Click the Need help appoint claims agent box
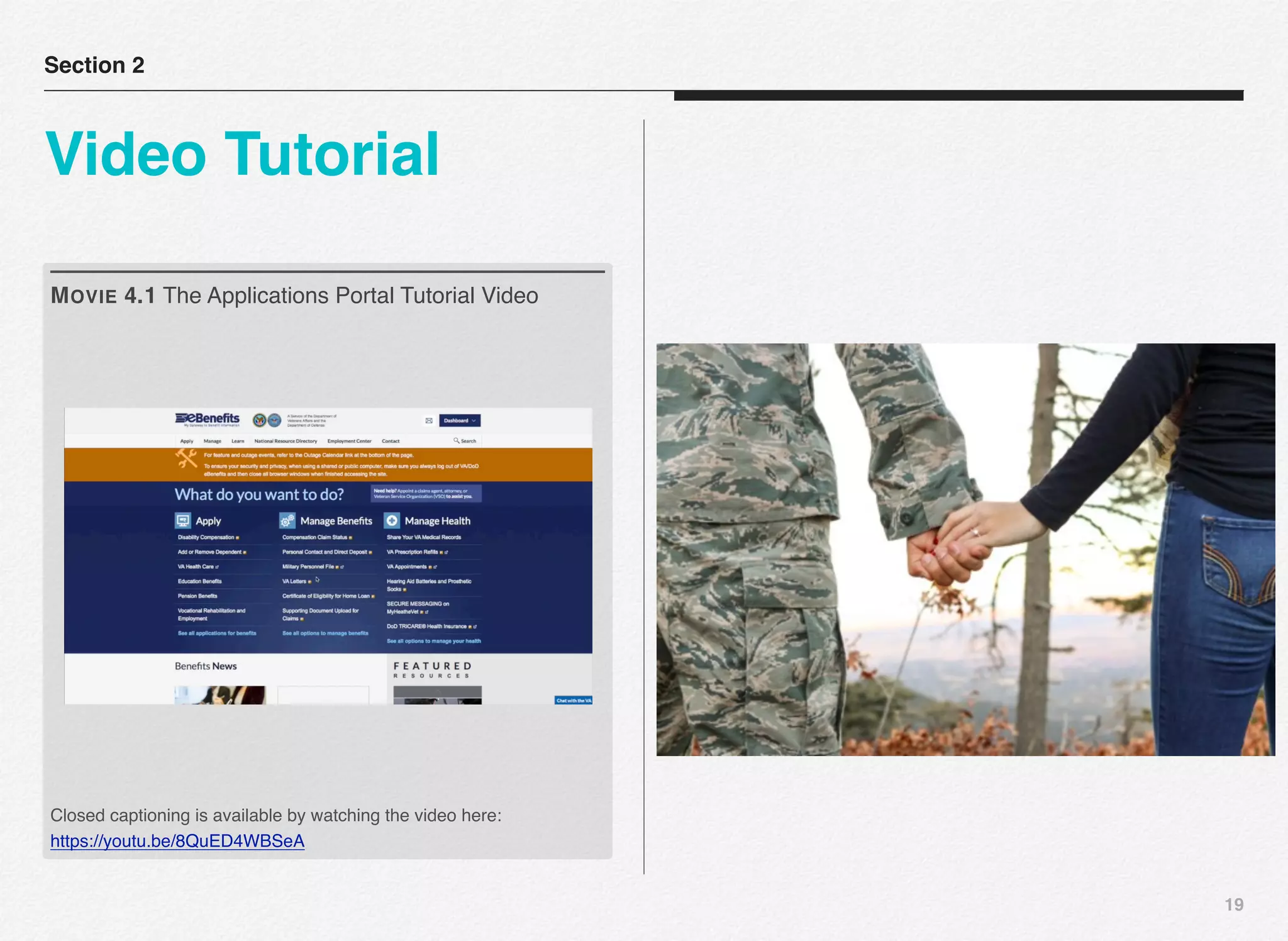Viewport: 1288px width, 941px height. point(426,494)
